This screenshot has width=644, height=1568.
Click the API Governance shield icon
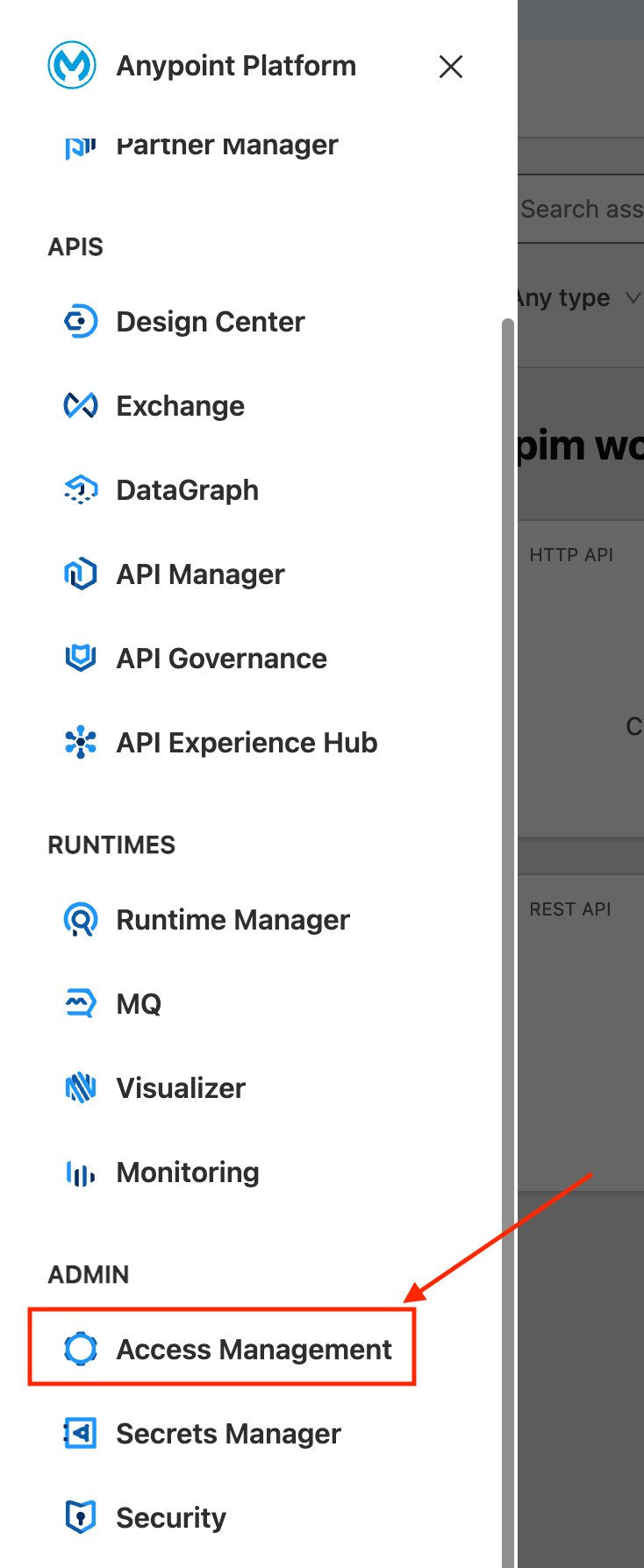click(x=81, y=658)
